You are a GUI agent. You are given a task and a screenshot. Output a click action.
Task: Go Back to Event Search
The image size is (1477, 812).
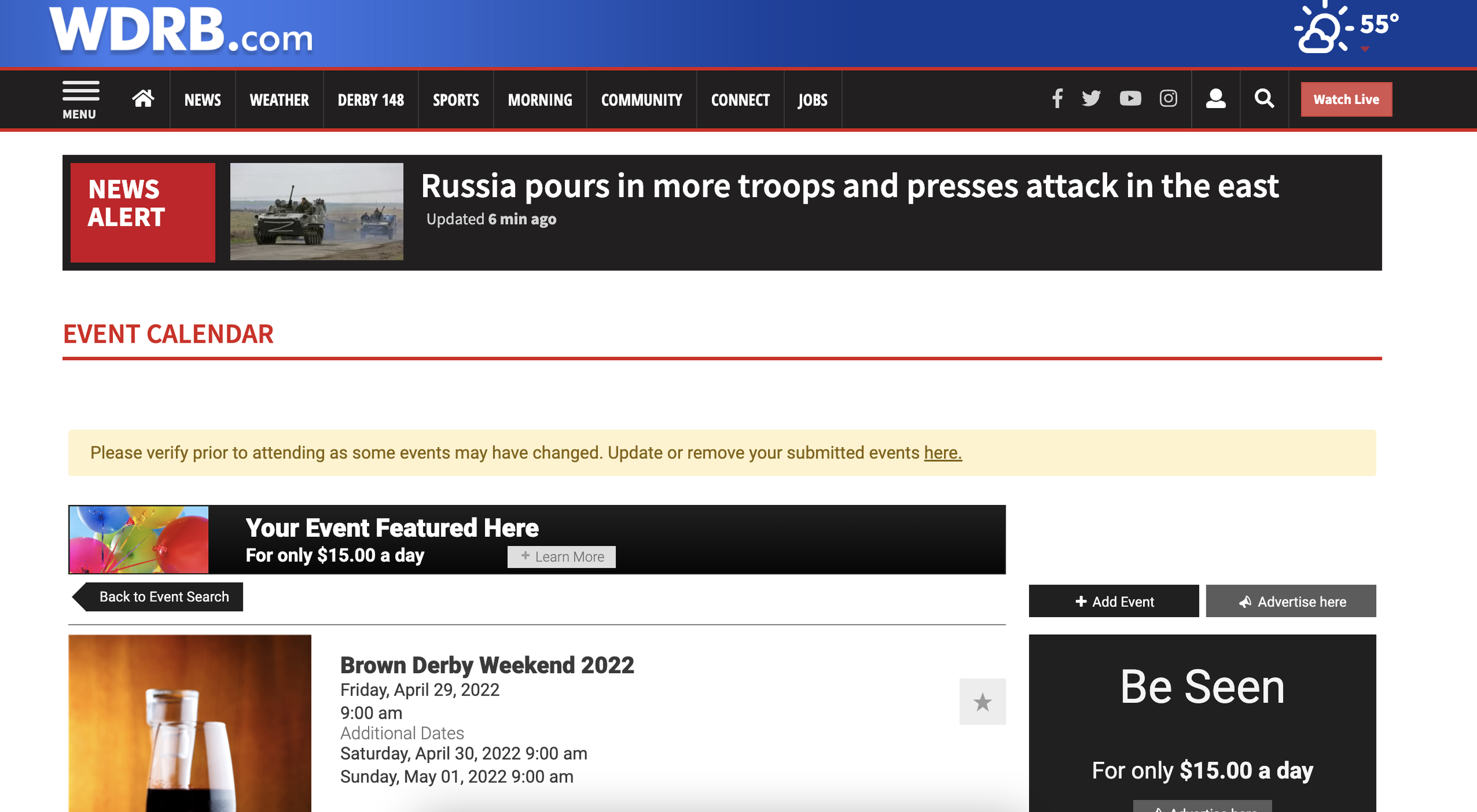tap(157, 597)
